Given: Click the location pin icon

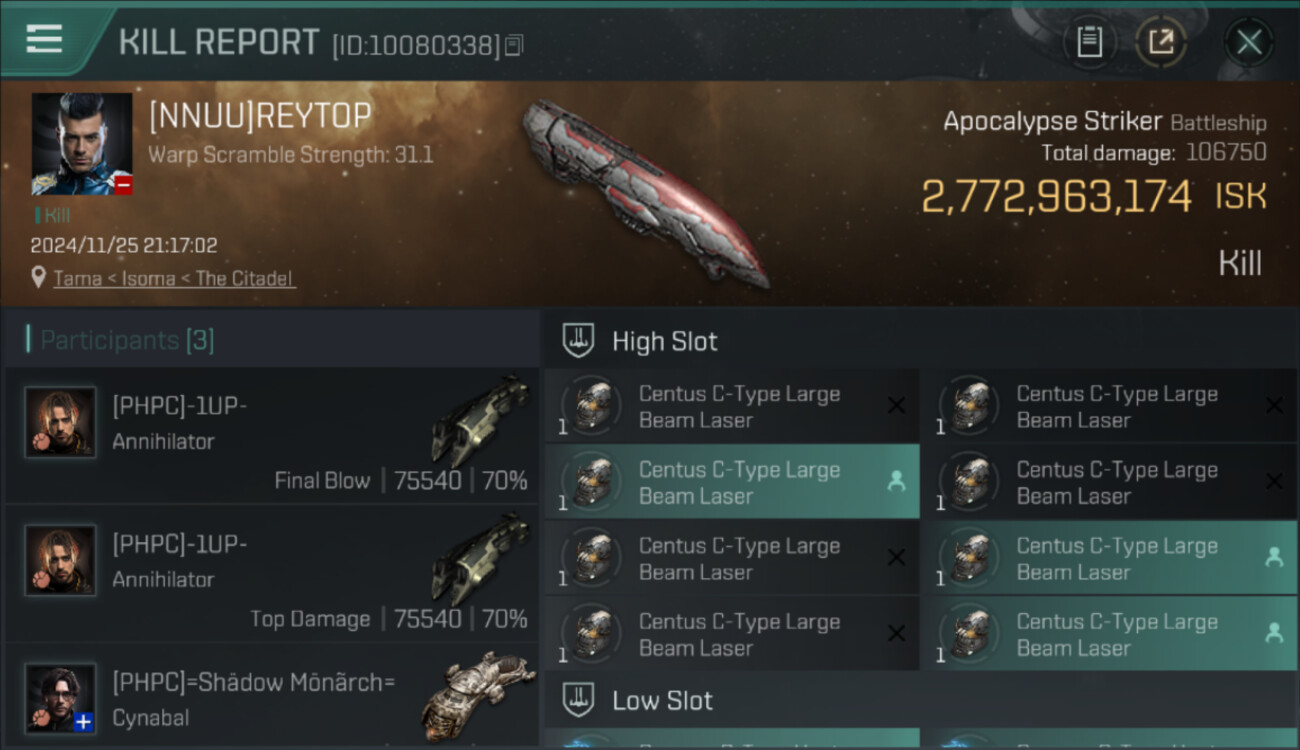Looking at the screenshot, I should point(39,277).
